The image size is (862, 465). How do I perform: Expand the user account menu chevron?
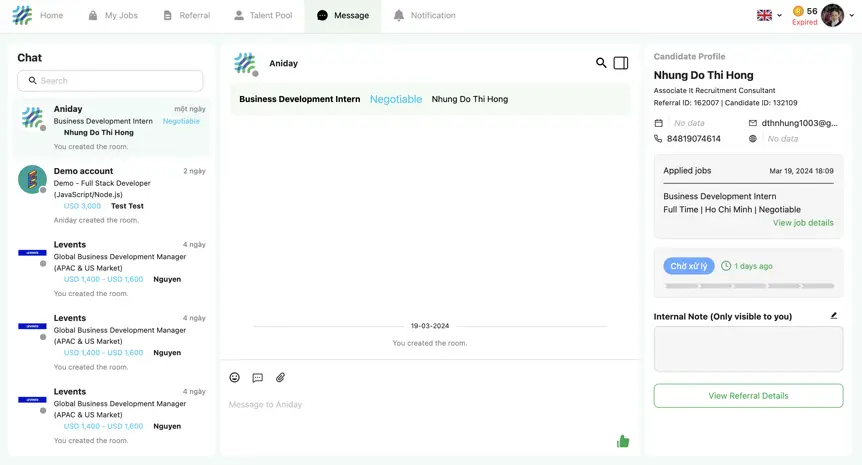[x=852, y=15]
